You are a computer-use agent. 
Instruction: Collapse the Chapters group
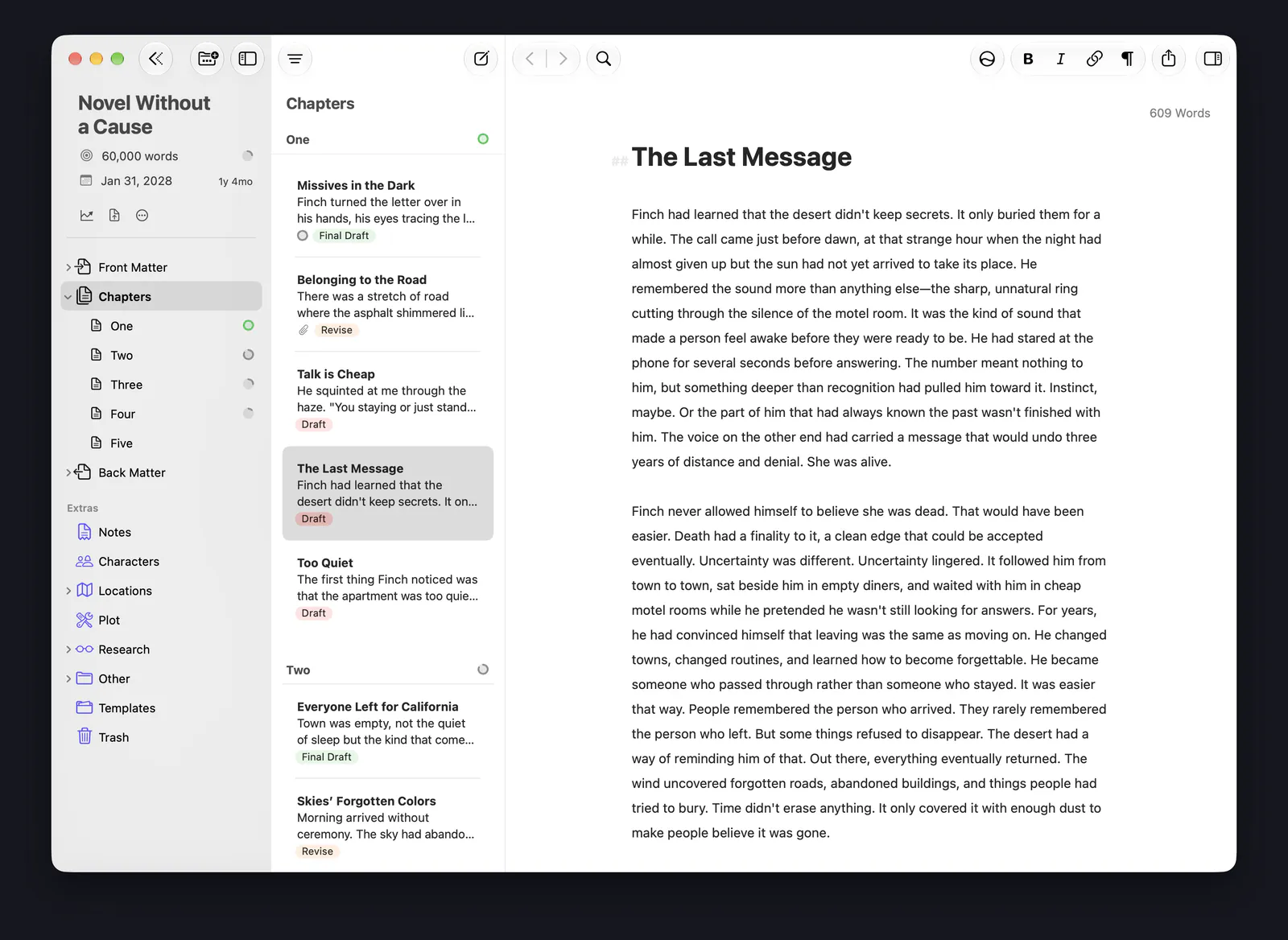point(68,297)
